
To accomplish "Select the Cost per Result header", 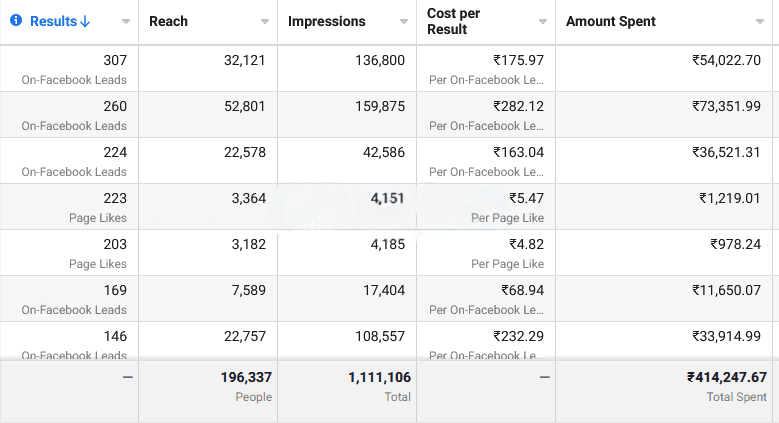I will [x=454, y=21].
